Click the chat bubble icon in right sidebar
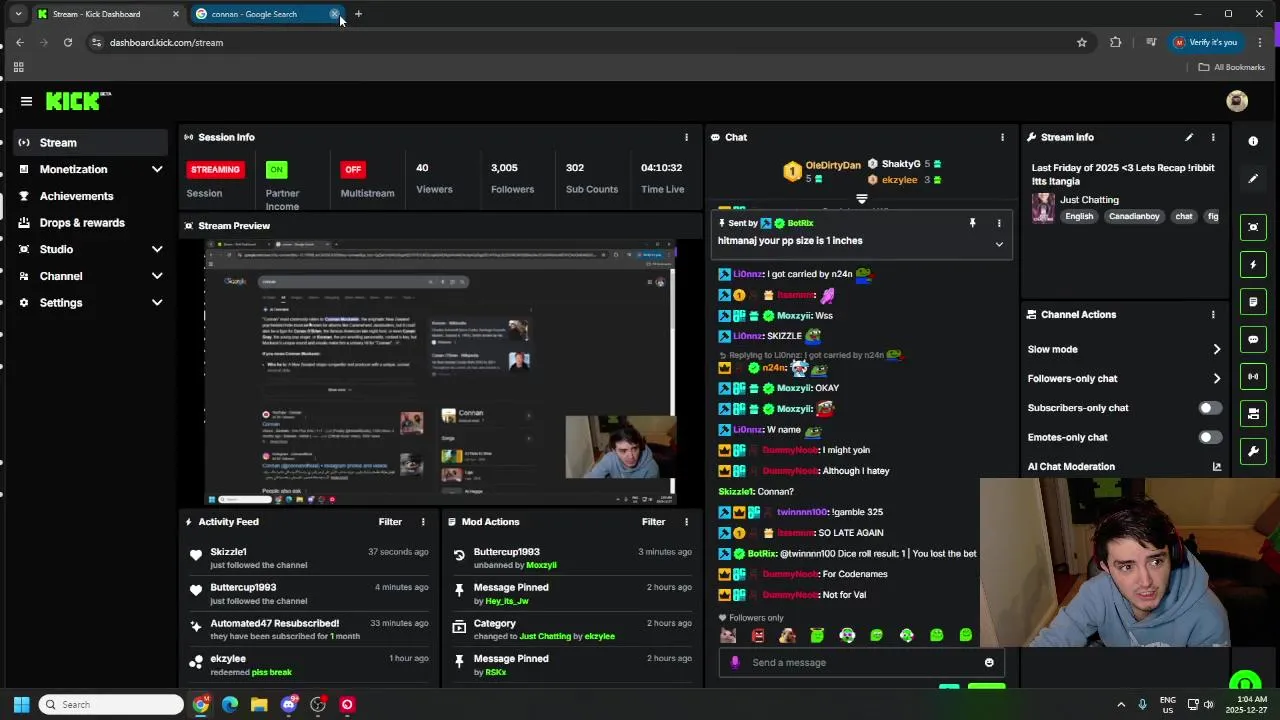Screen dimensions: 1280x720 coord(1253,339)
